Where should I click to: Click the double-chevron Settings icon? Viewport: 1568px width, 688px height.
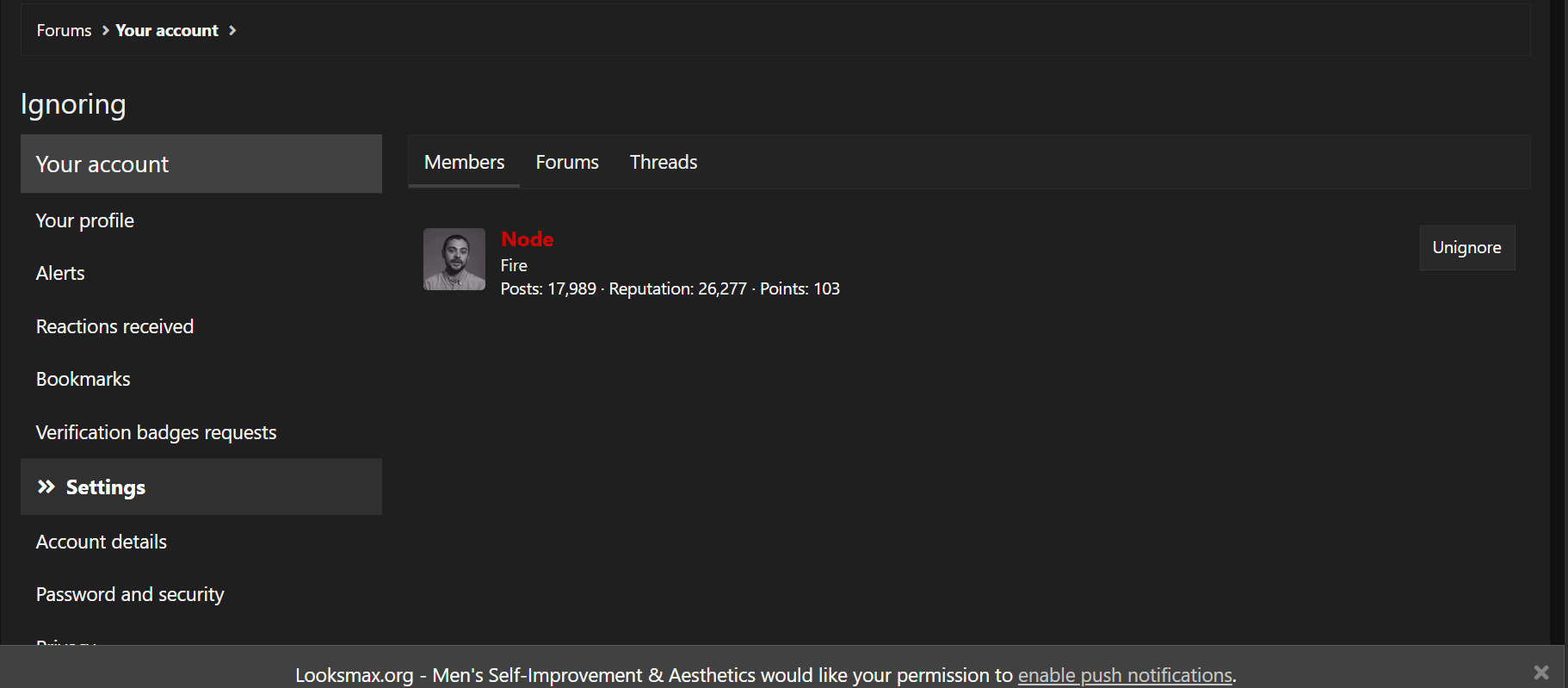click(x=46, y=487)
